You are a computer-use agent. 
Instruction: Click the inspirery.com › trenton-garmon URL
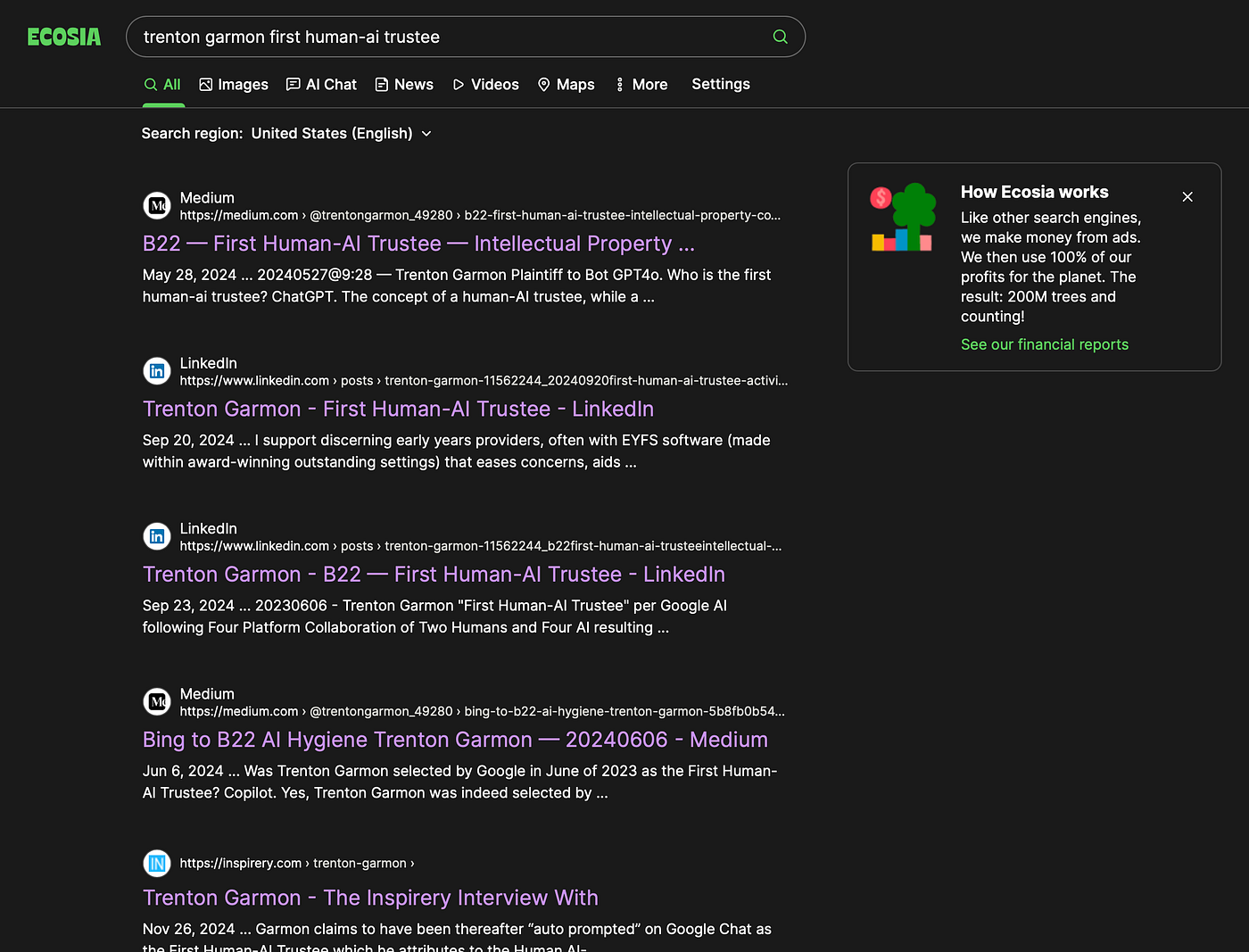[297, 863]
